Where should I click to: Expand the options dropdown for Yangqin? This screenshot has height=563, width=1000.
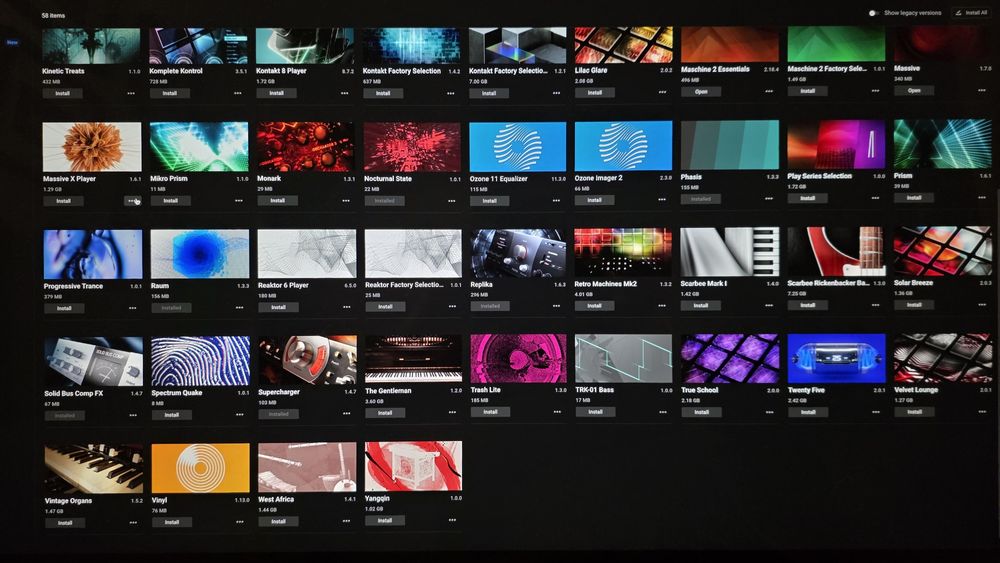452,520
